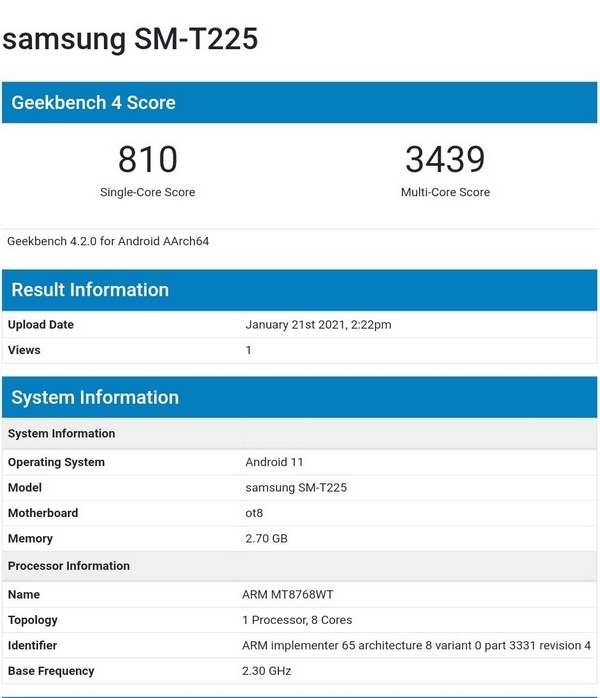
Task: Click the gray System Information subheading row
Action: (300, 434)
